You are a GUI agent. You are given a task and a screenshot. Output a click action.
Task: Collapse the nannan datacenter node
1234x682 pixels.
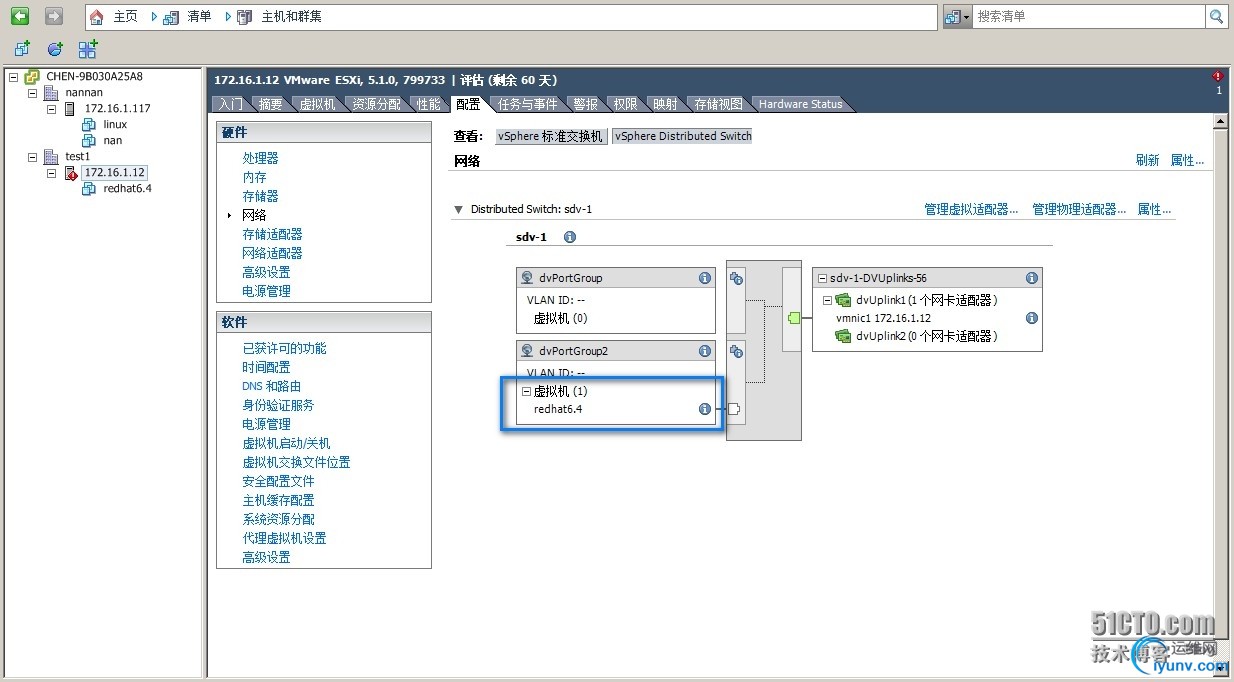(32, 92)
